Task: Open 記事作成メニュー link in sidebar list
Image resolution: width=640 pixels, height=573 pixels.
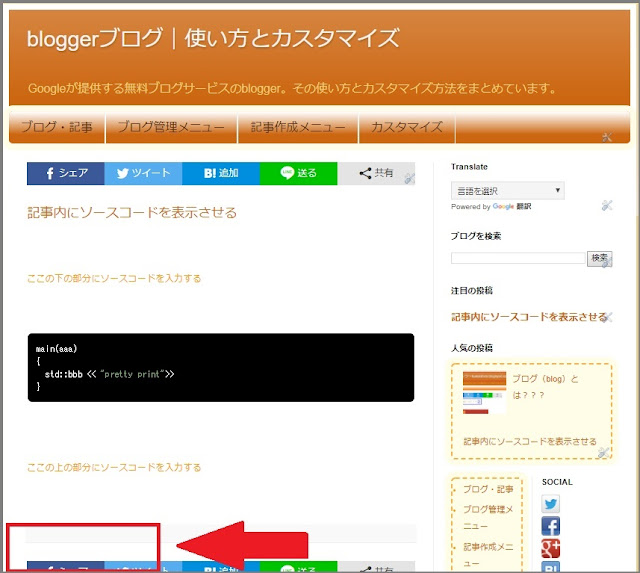Action: pyautogui.click(x=488, y=555)
